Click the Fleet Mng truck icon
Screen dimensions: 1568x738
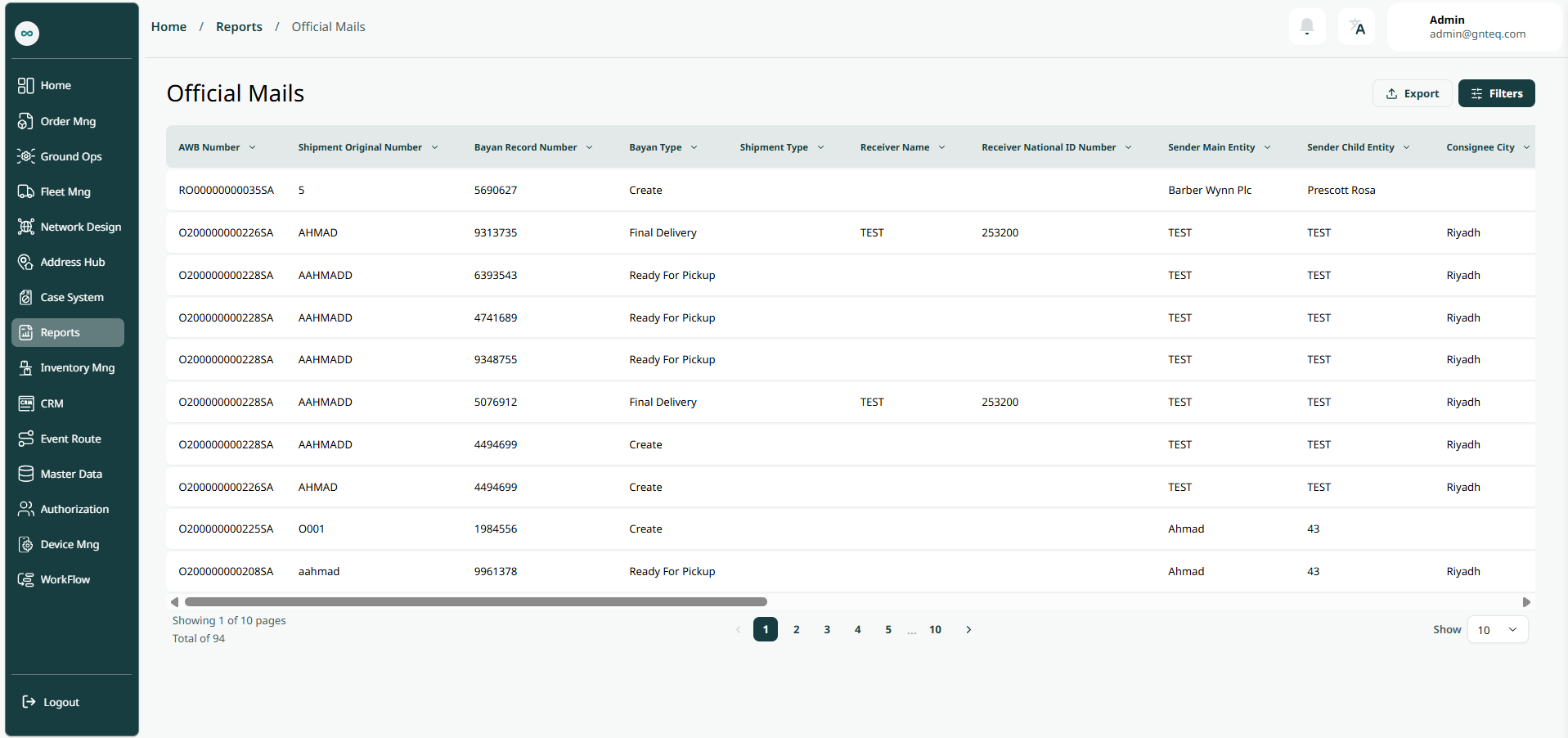[26, 191]
